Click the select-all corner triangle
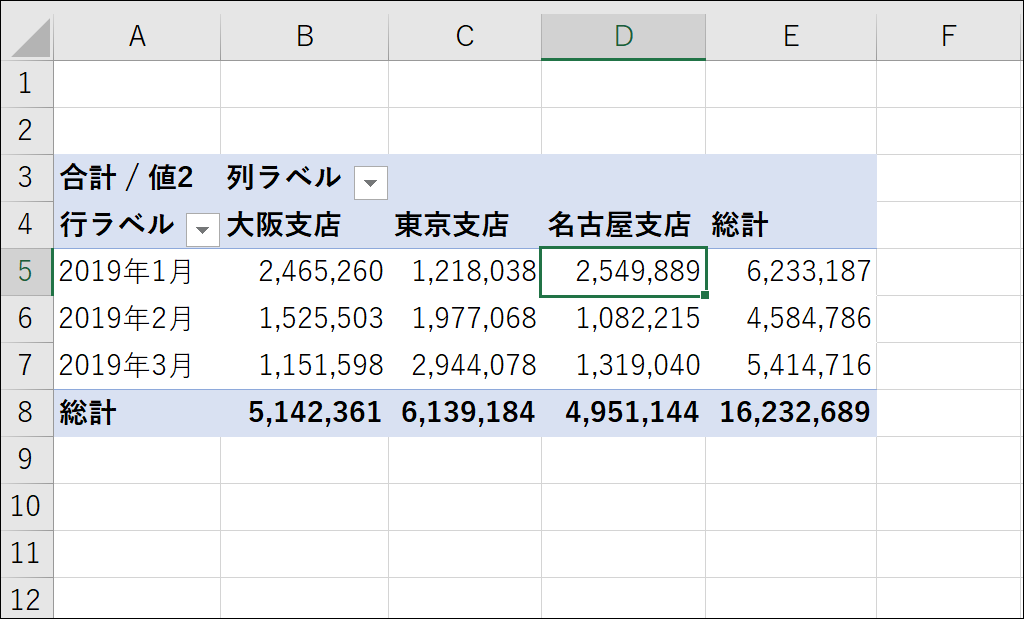 click(31, 38)
